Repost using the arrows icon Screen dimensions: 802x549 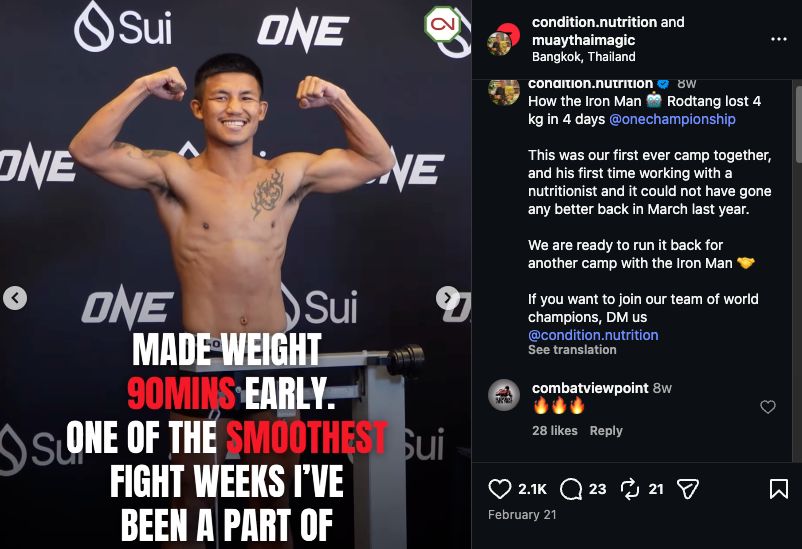pos(630,489)
